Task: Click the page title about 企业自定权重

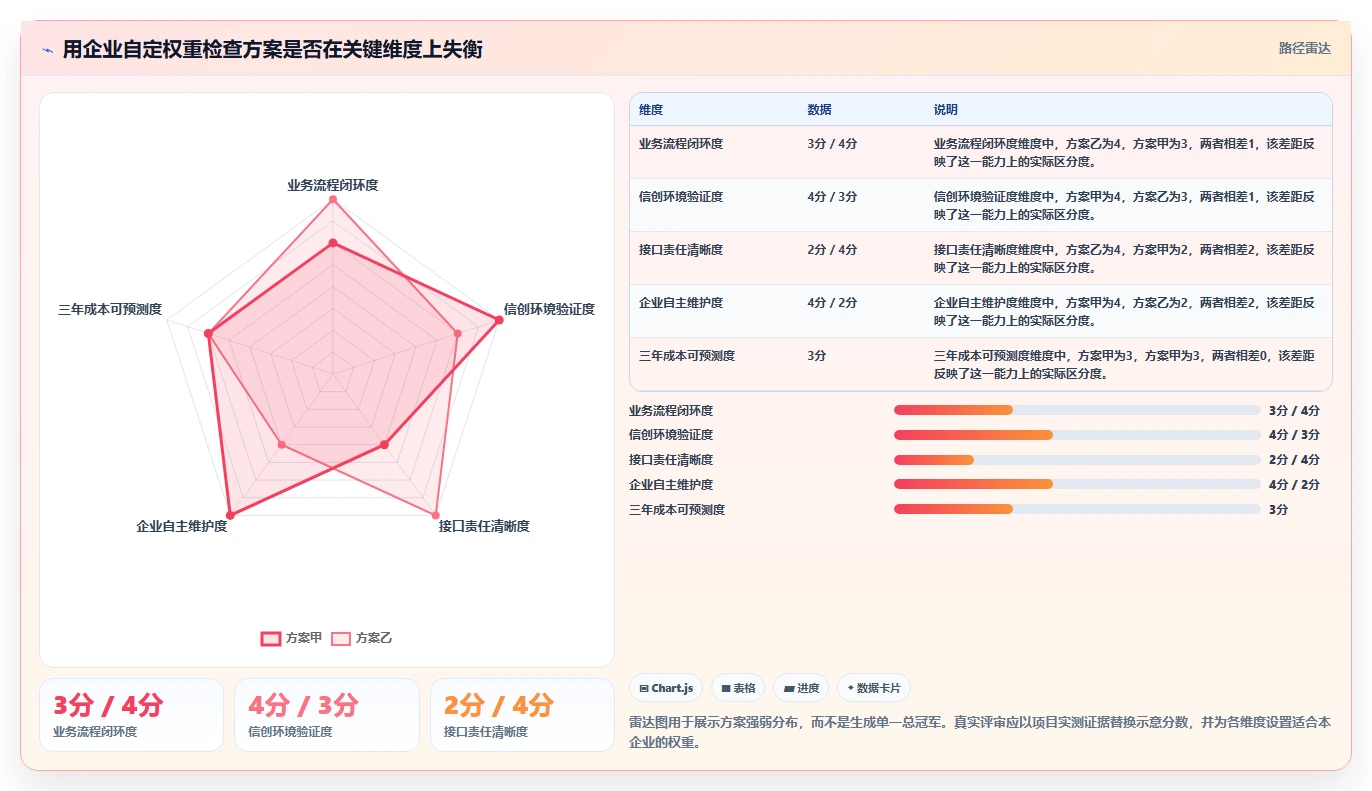Action: [x=273, y=49]
